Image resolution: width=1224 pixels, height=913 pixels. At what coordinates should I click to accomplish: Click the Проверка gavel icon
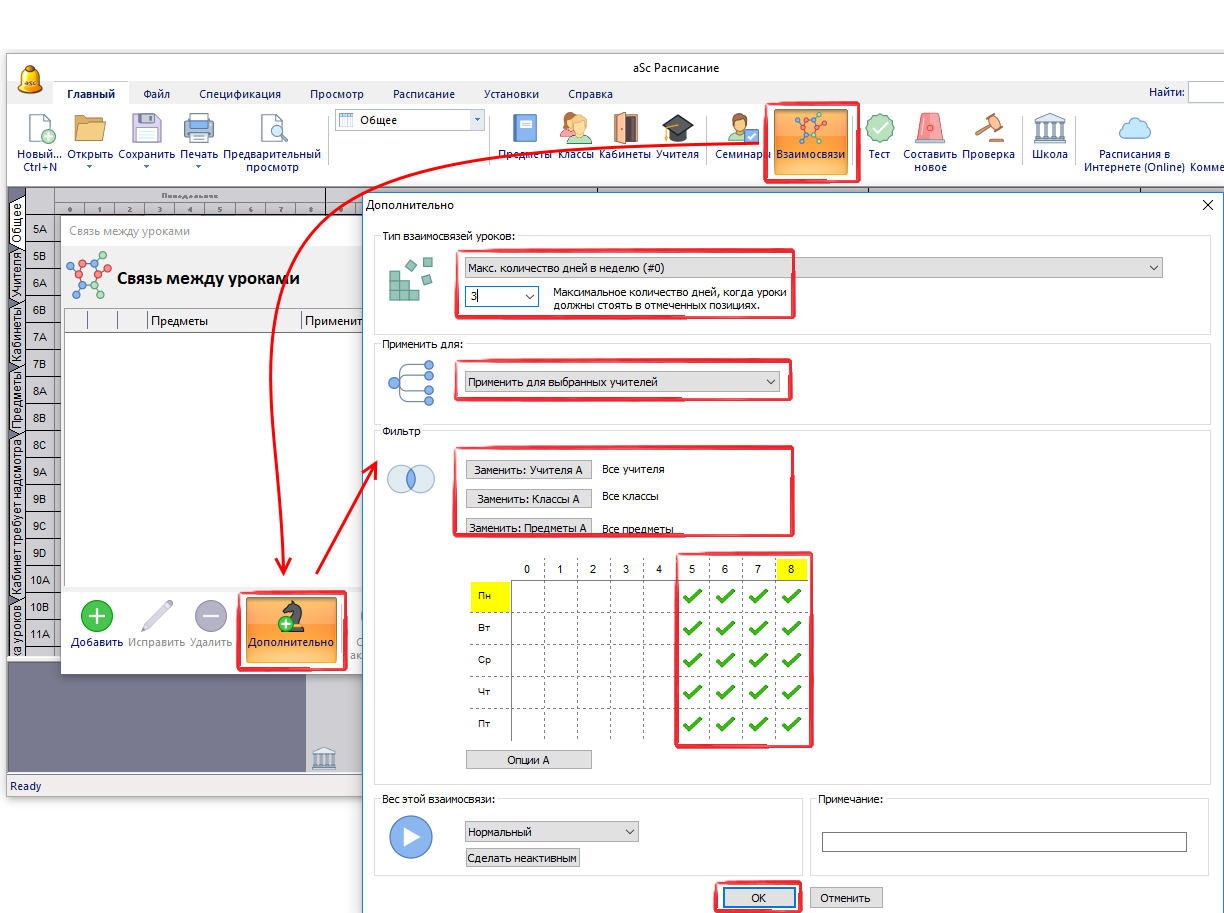click(x=988, y=136)
